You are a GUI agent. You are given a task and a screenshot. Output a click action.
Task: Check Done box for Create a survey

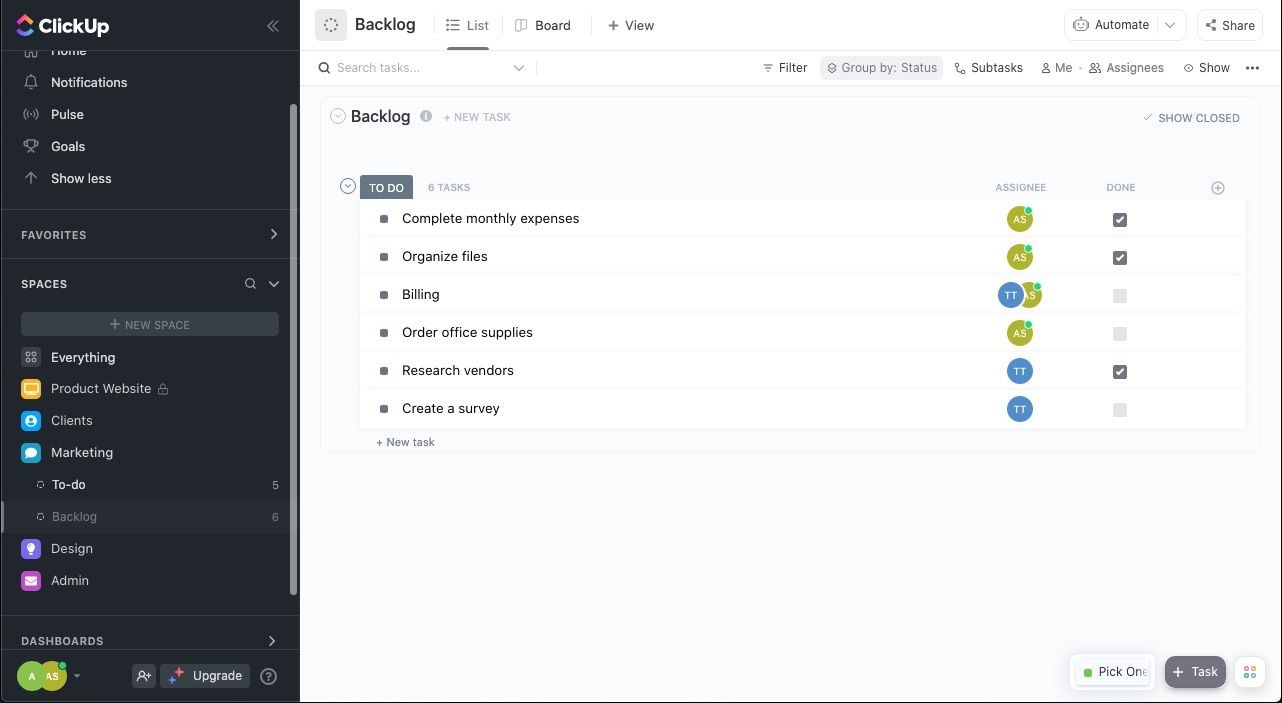(1120, 410)
